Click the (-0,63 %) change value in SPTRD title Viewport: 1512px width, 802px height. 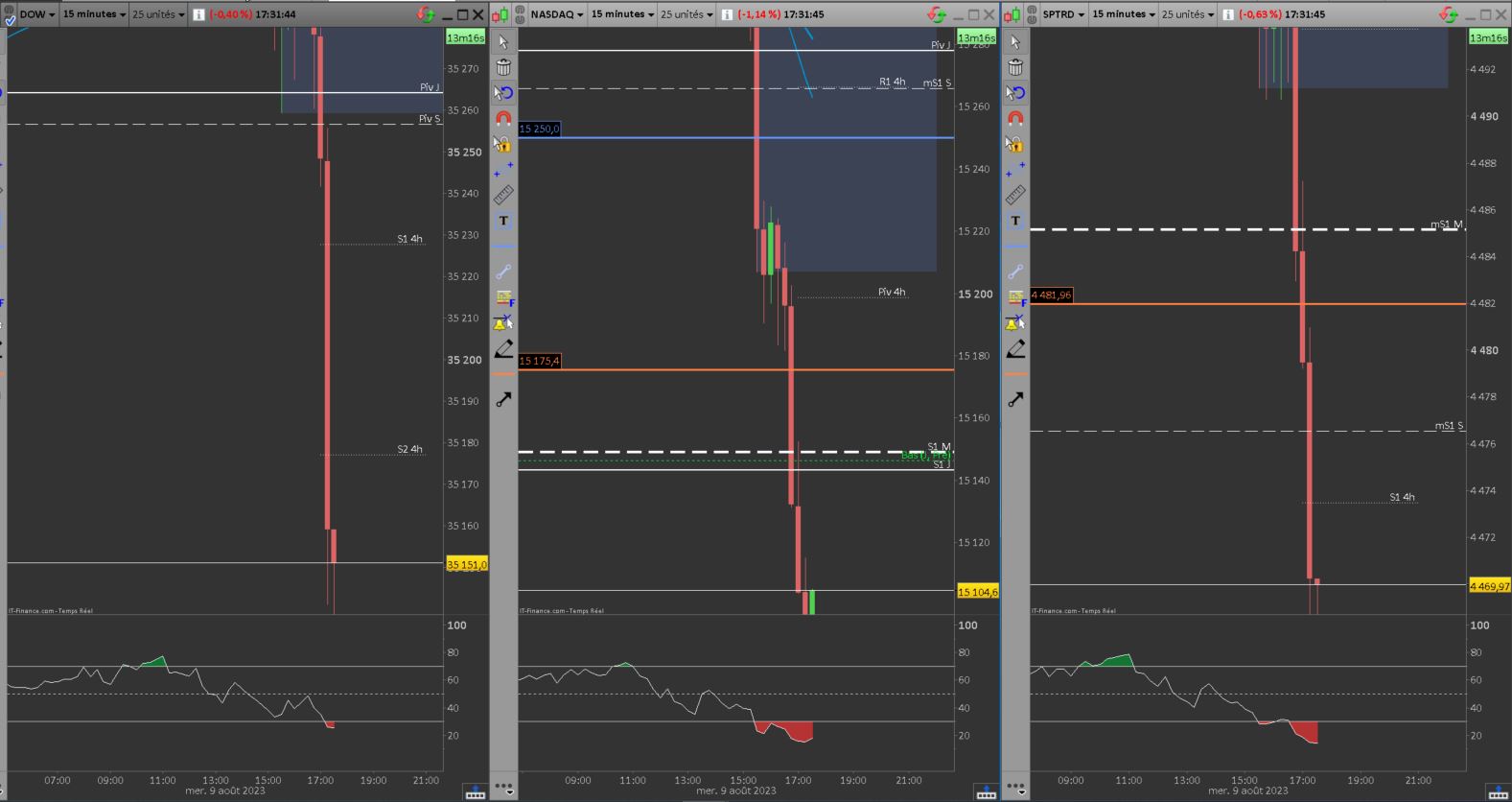[1260, 14]
